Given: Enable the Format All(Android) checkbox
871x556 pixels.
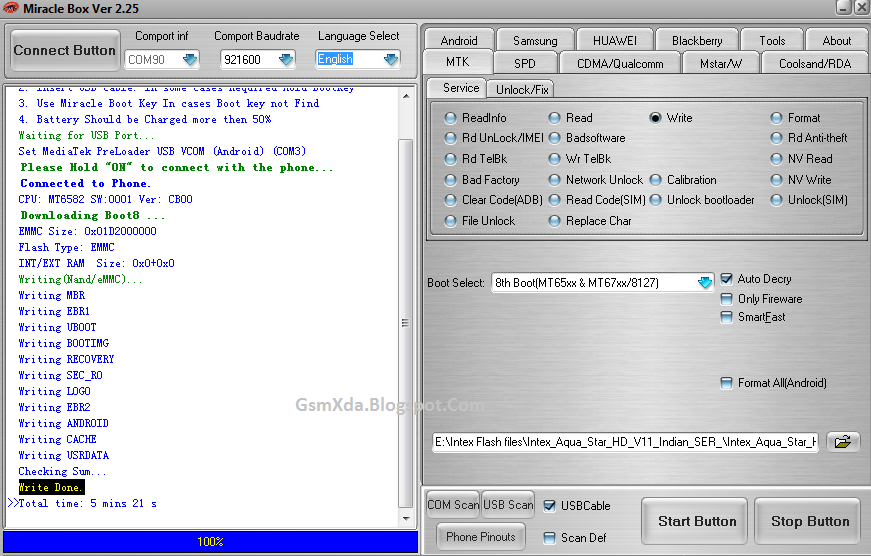Looking at the screenshot, I should point(726,383).
